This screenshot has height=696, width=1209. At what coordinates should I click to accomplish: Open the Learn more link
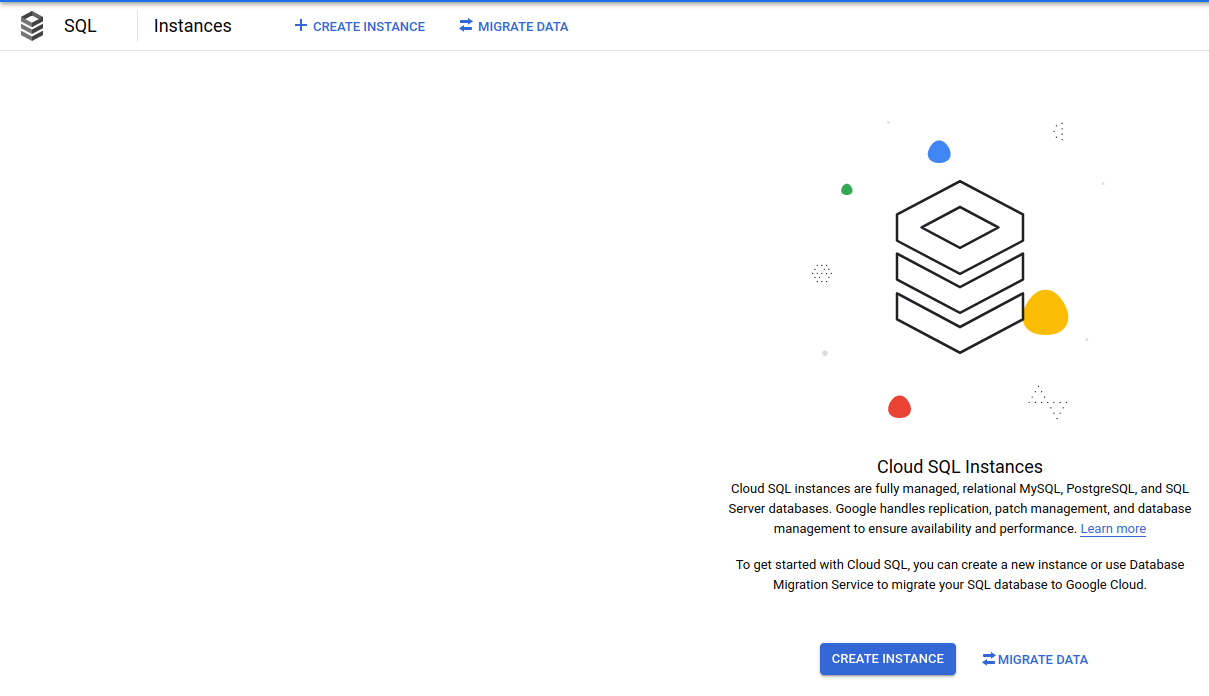[1112, 528]
